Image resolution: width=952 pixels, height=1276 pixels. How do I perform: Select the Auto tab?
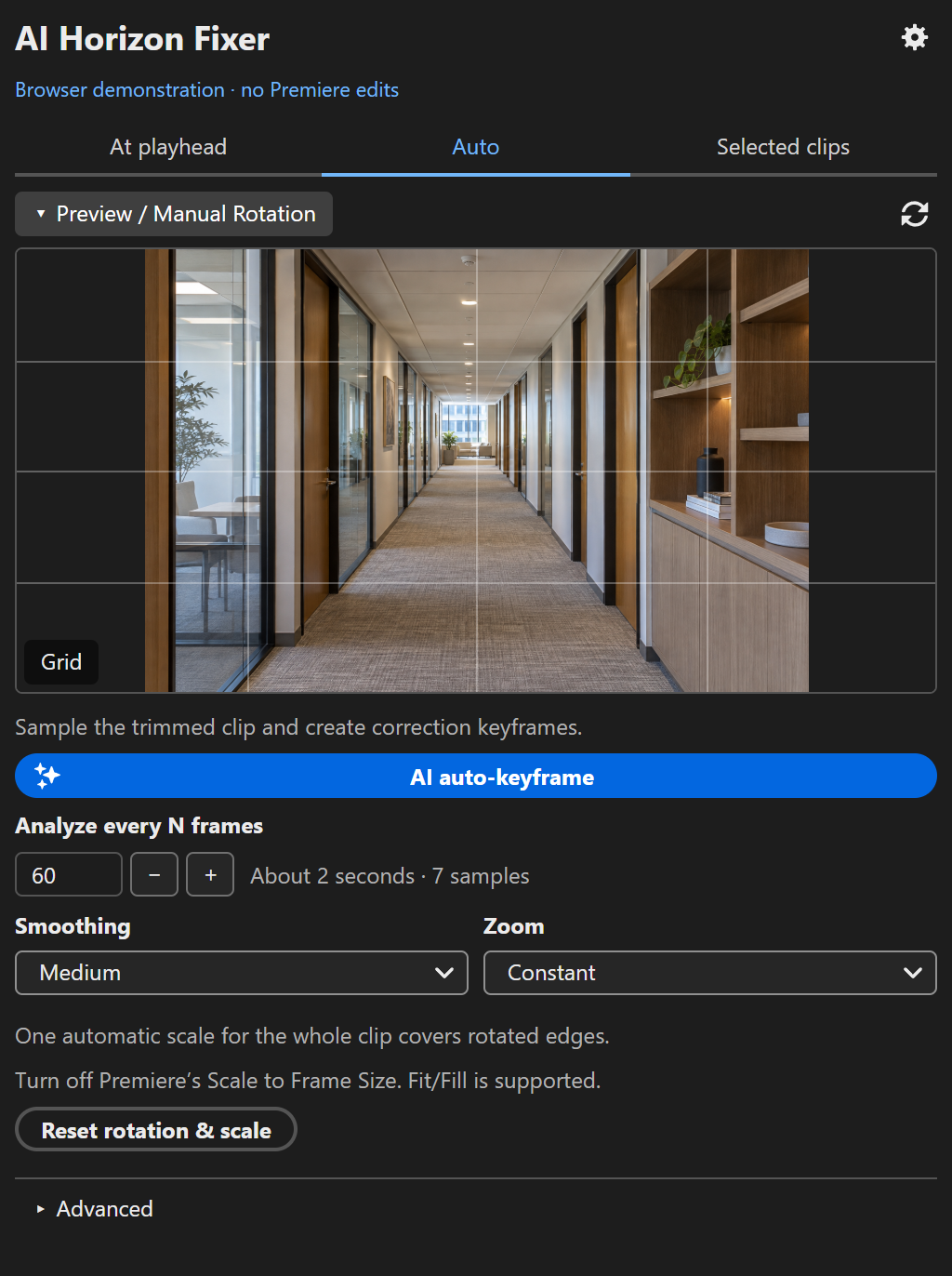point(476,147)
